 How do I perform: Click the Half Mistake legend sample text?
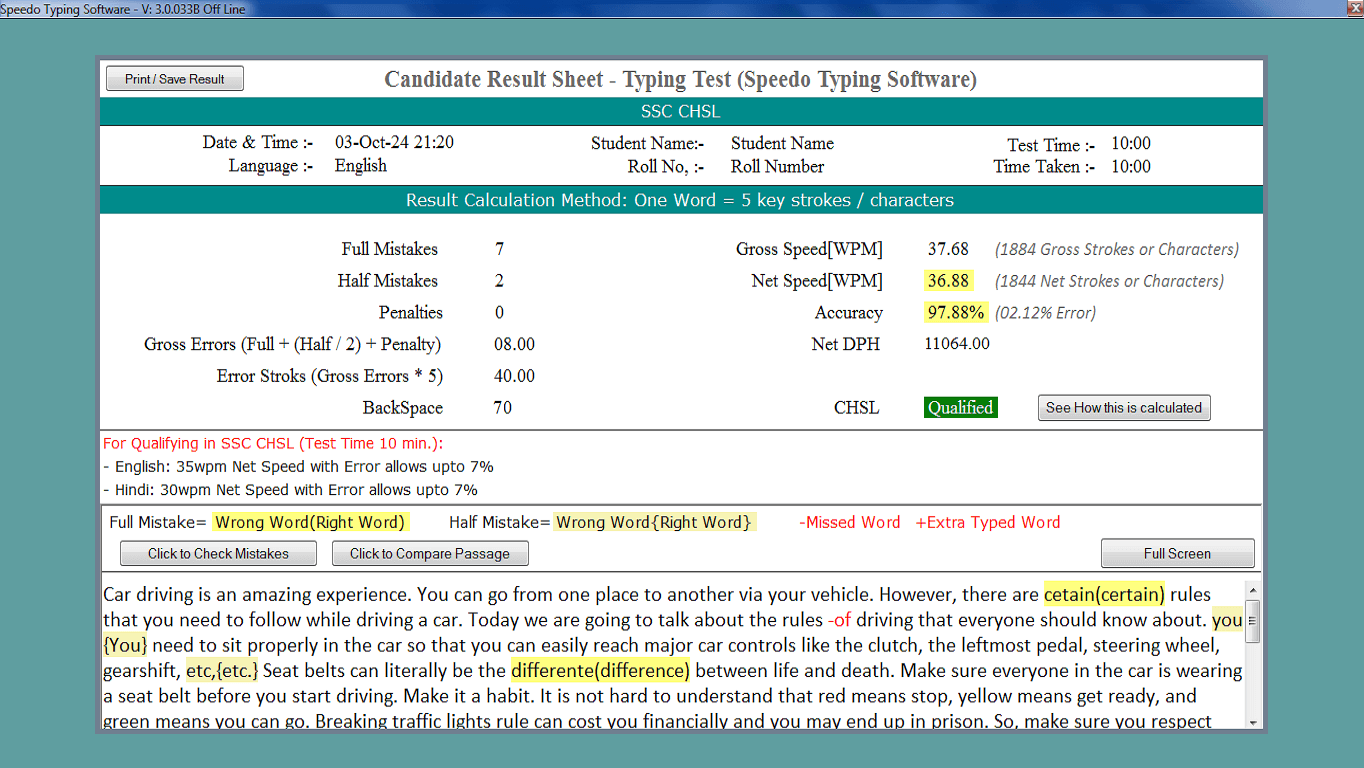[654, 522]
